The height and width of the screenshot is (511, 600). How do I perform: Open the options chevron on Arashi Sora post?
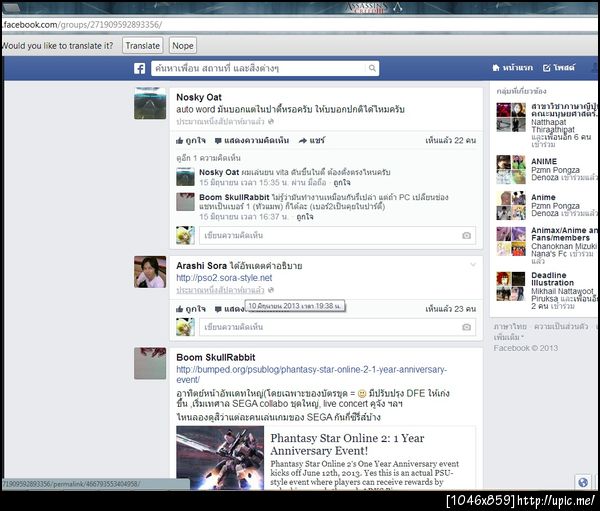coord(473,264)
